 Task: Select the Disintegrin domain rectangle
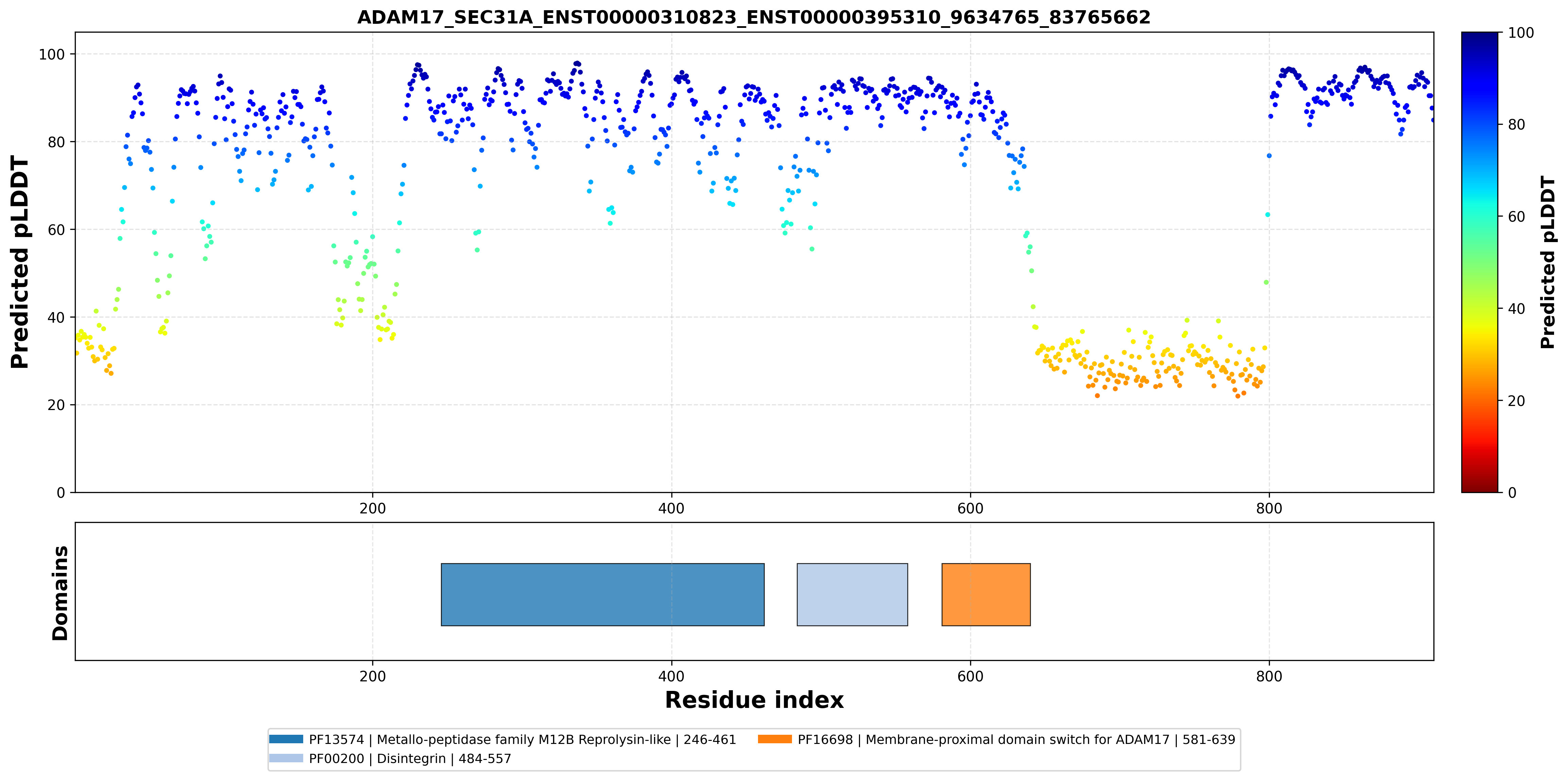(852, 595)
